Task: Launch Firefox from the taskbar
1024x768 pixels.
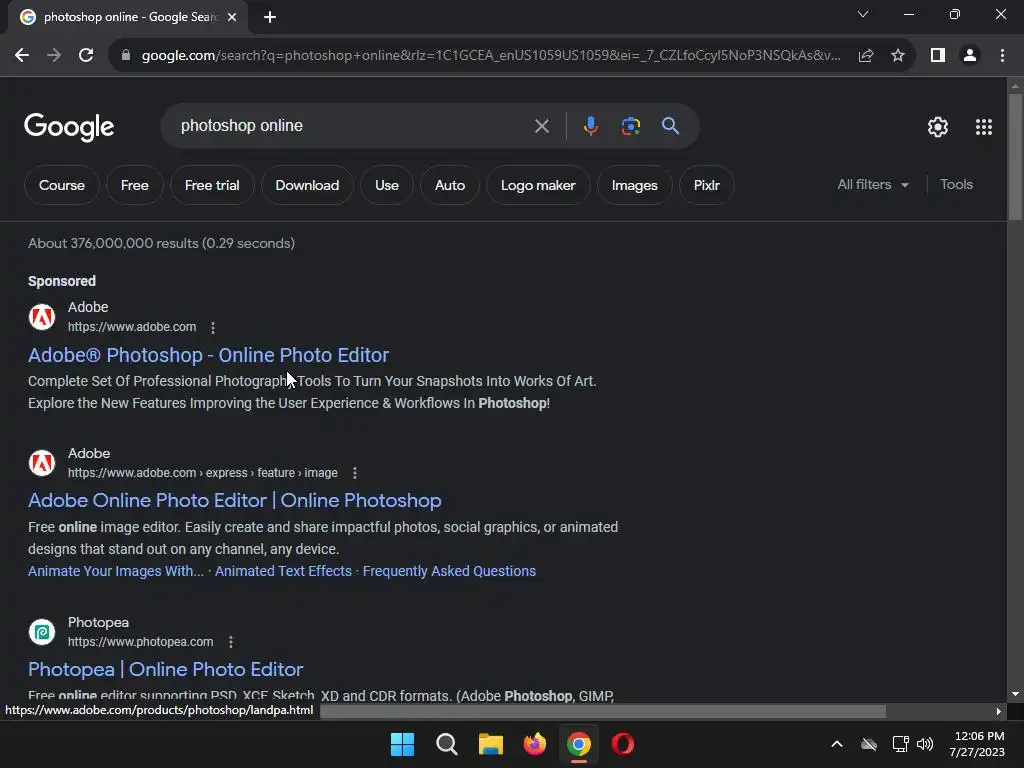Action: (x=535, y=744)
